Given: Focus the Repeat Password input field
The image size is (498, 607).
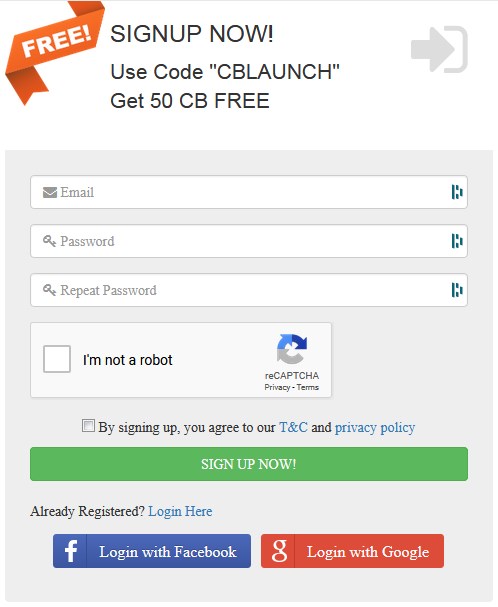Looking at the screenshot, I should (x=249, y=290).
